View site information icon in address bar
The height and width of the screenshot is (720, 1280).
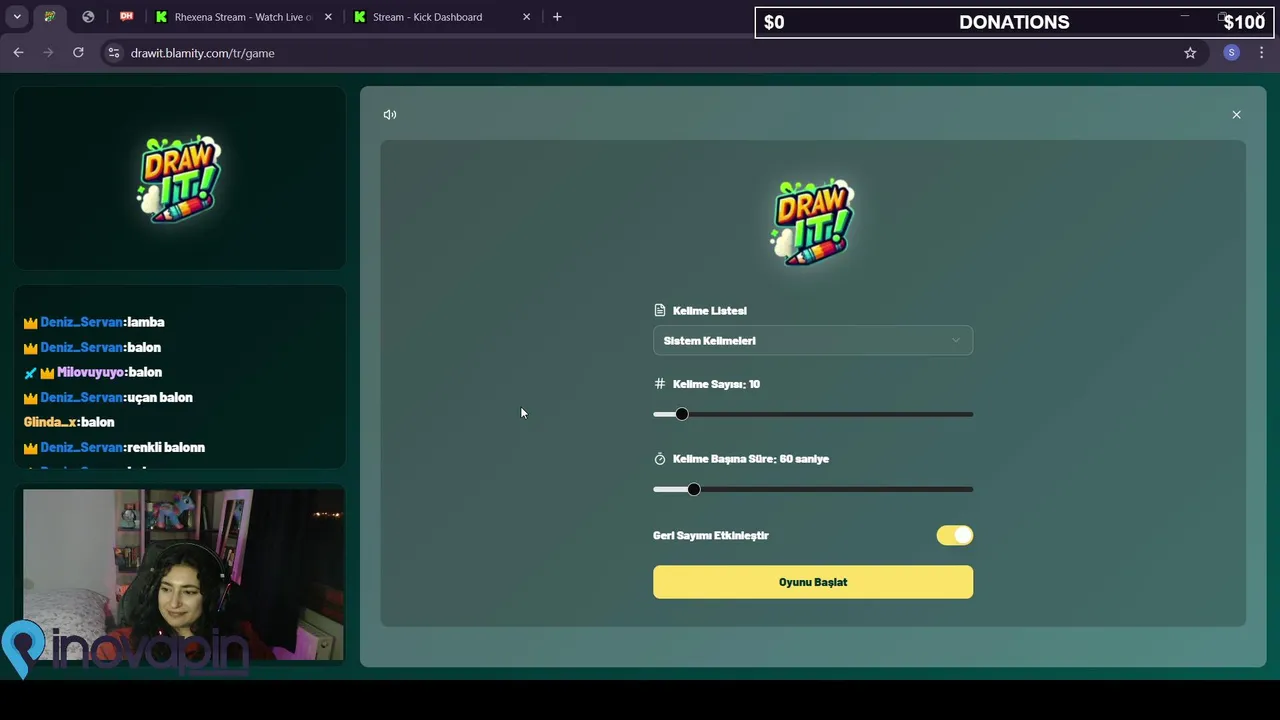tap(114, 53)
